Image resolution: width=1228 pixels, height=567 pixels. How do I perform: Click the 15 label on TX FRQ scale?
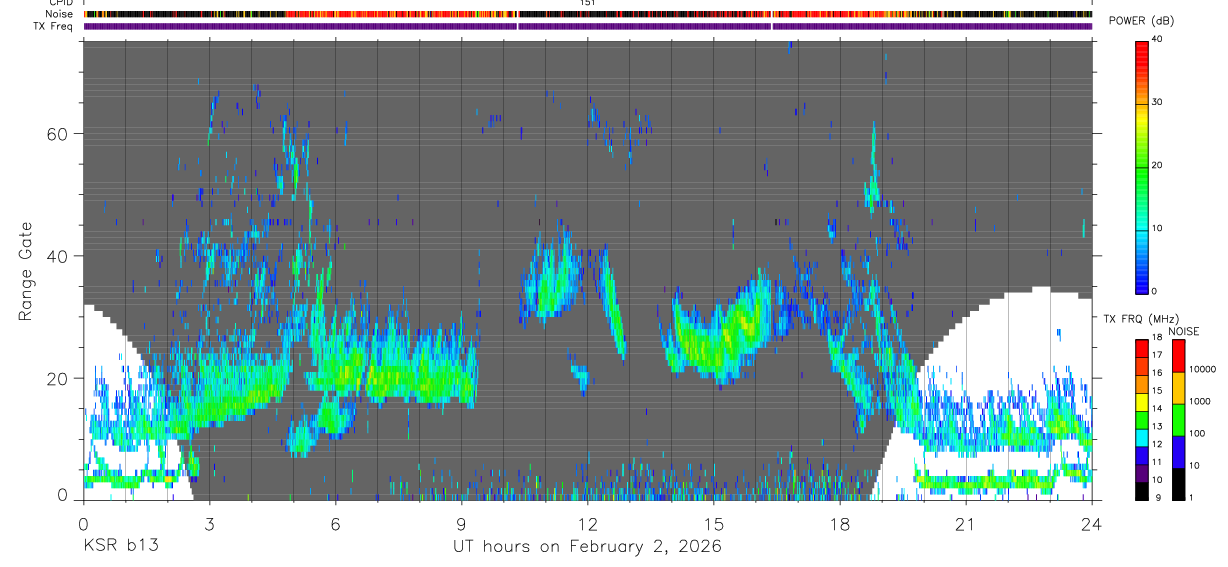[x=1157, y=391]
